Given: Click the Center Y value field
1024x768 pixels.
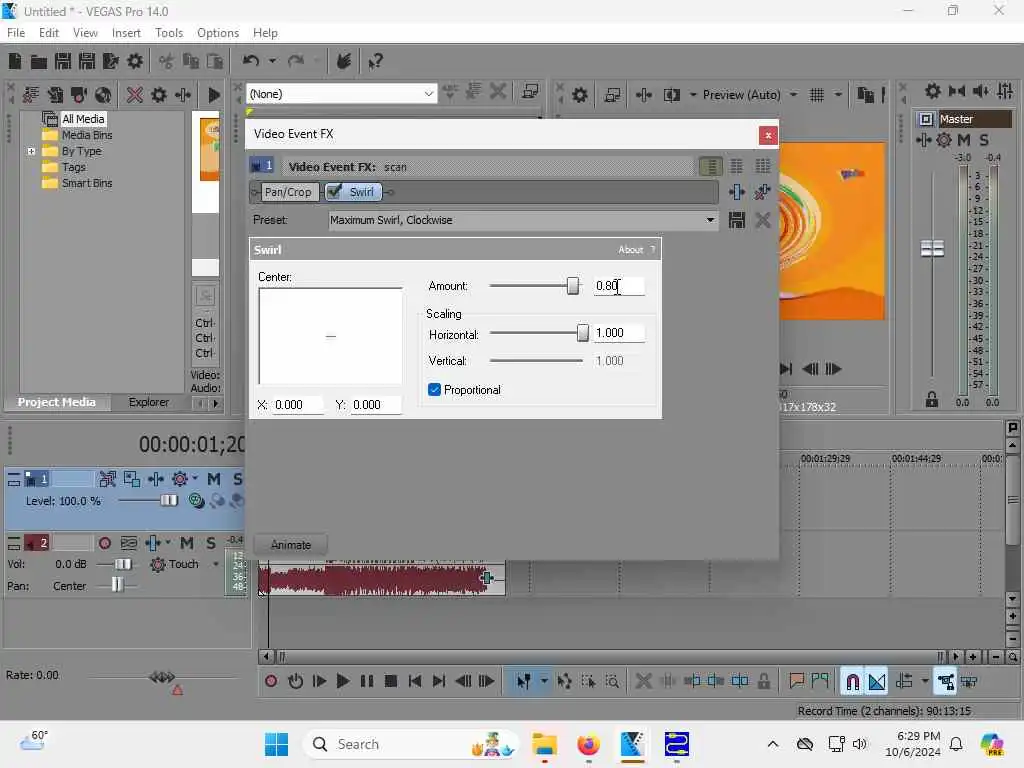Looking at the screenshot, I should coord(376,405).
